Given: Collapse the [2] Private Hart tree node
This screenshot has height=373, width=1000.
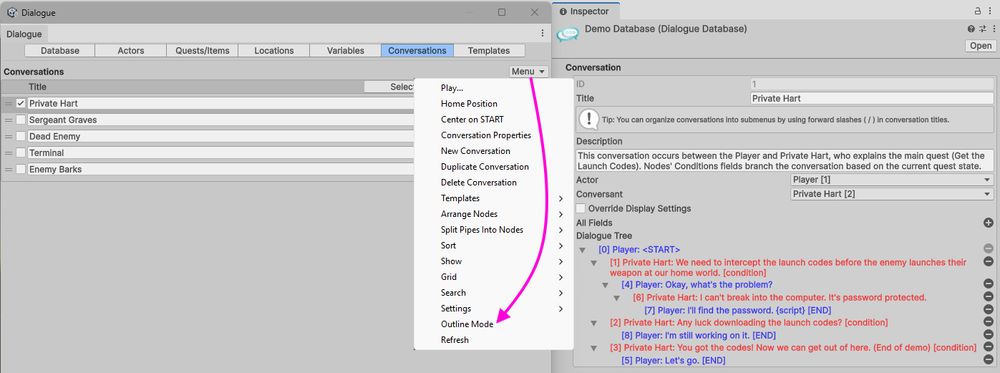Looking at the screenshot, I should pos(594,323).
